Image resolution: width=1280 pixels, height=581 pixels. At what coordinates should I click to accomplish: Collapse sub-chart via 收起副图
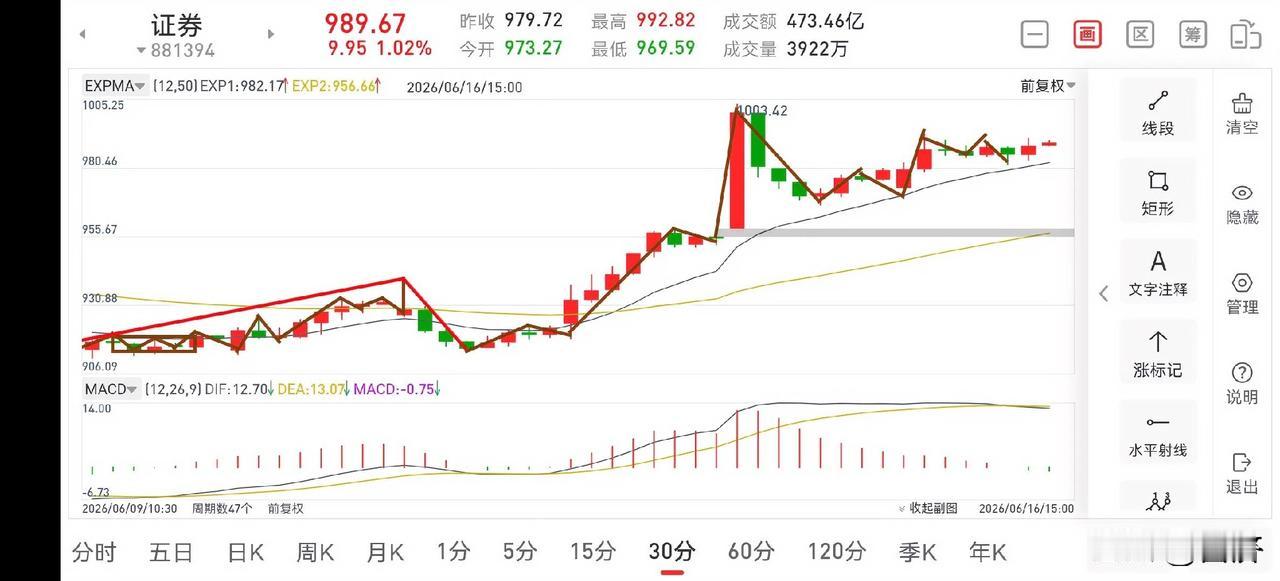[927, 508]
